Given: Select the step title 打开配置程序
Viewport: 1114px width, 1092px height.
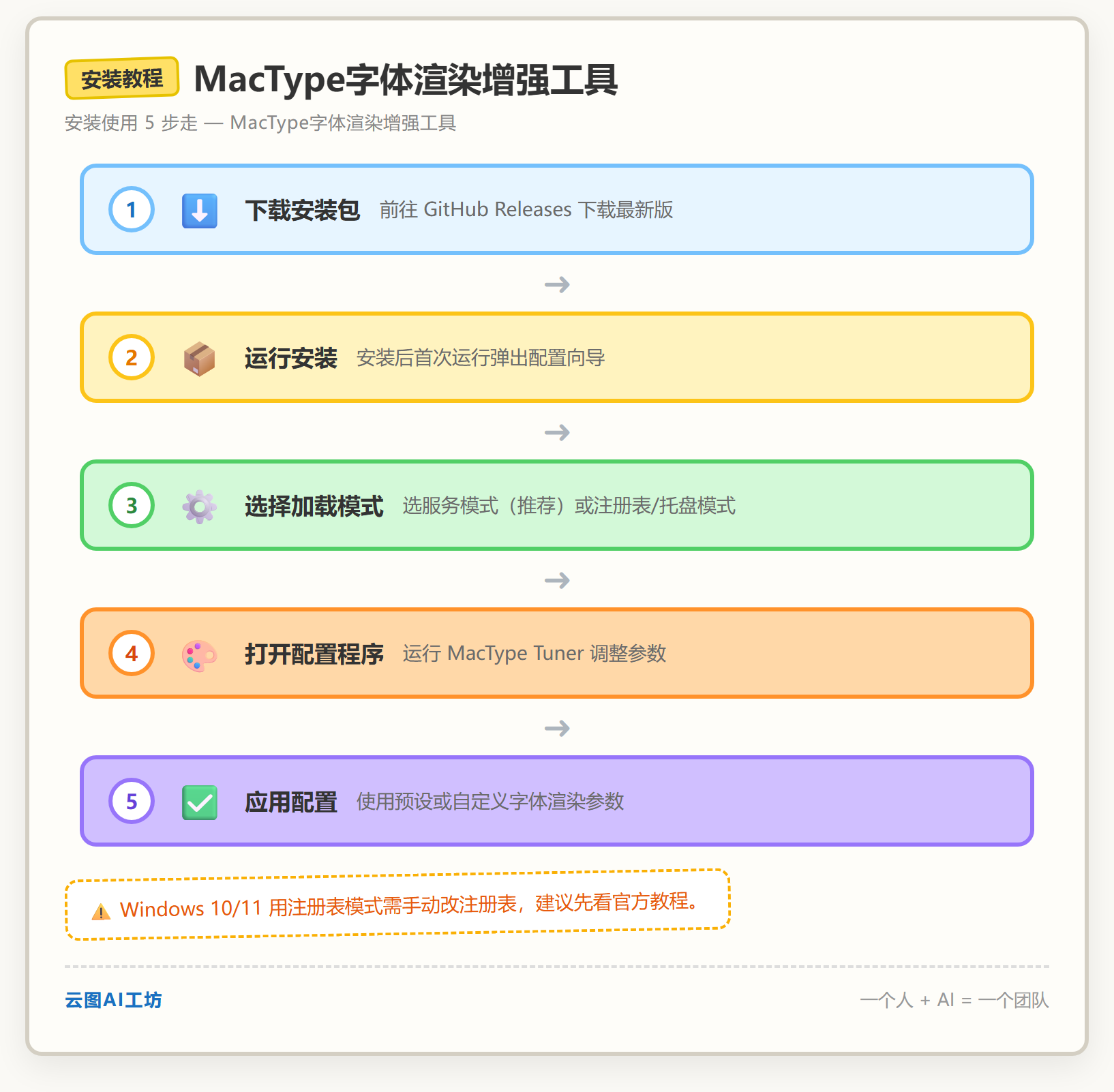Looking at the screenshot, I should tap(314, 654).
